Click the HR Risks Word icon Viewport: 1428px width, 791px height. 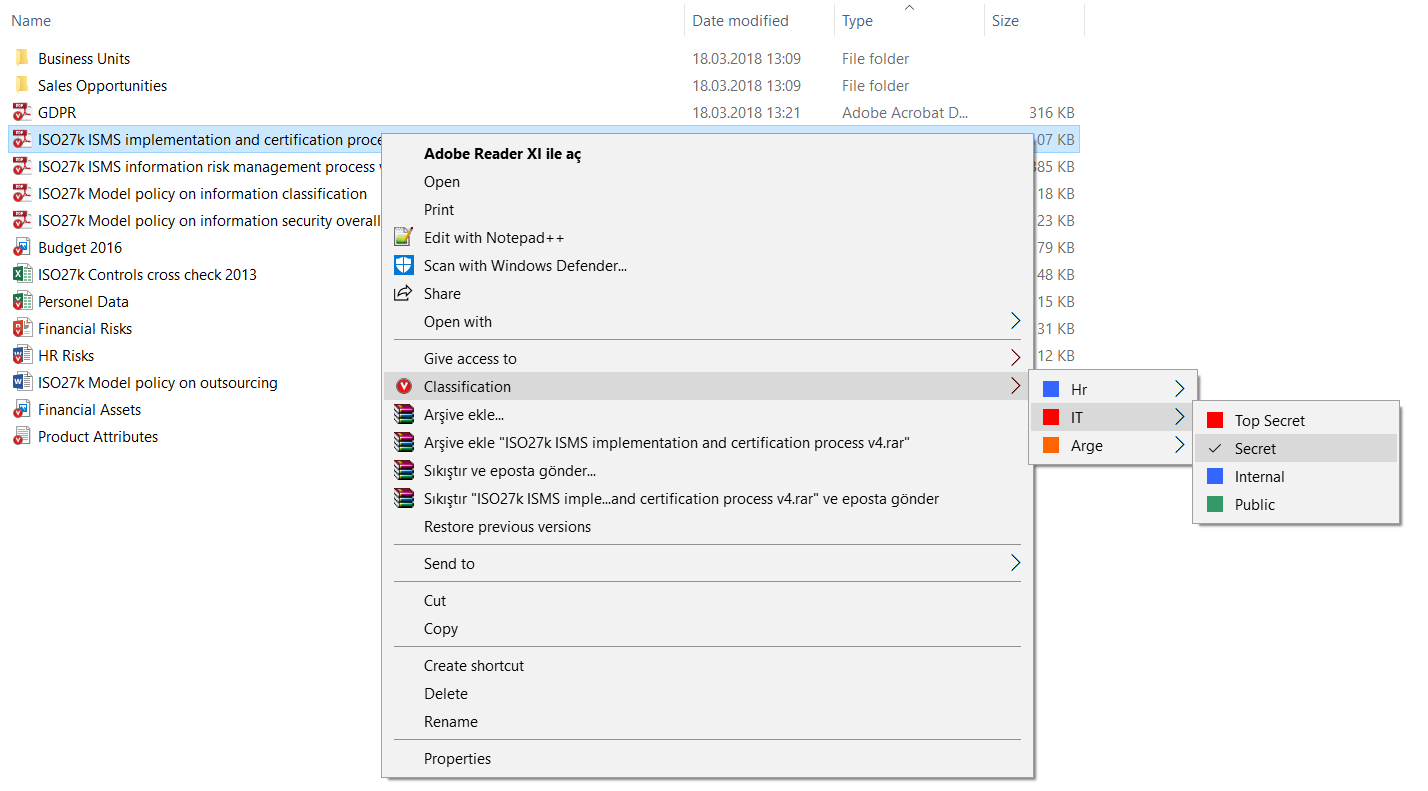point(22,355)
